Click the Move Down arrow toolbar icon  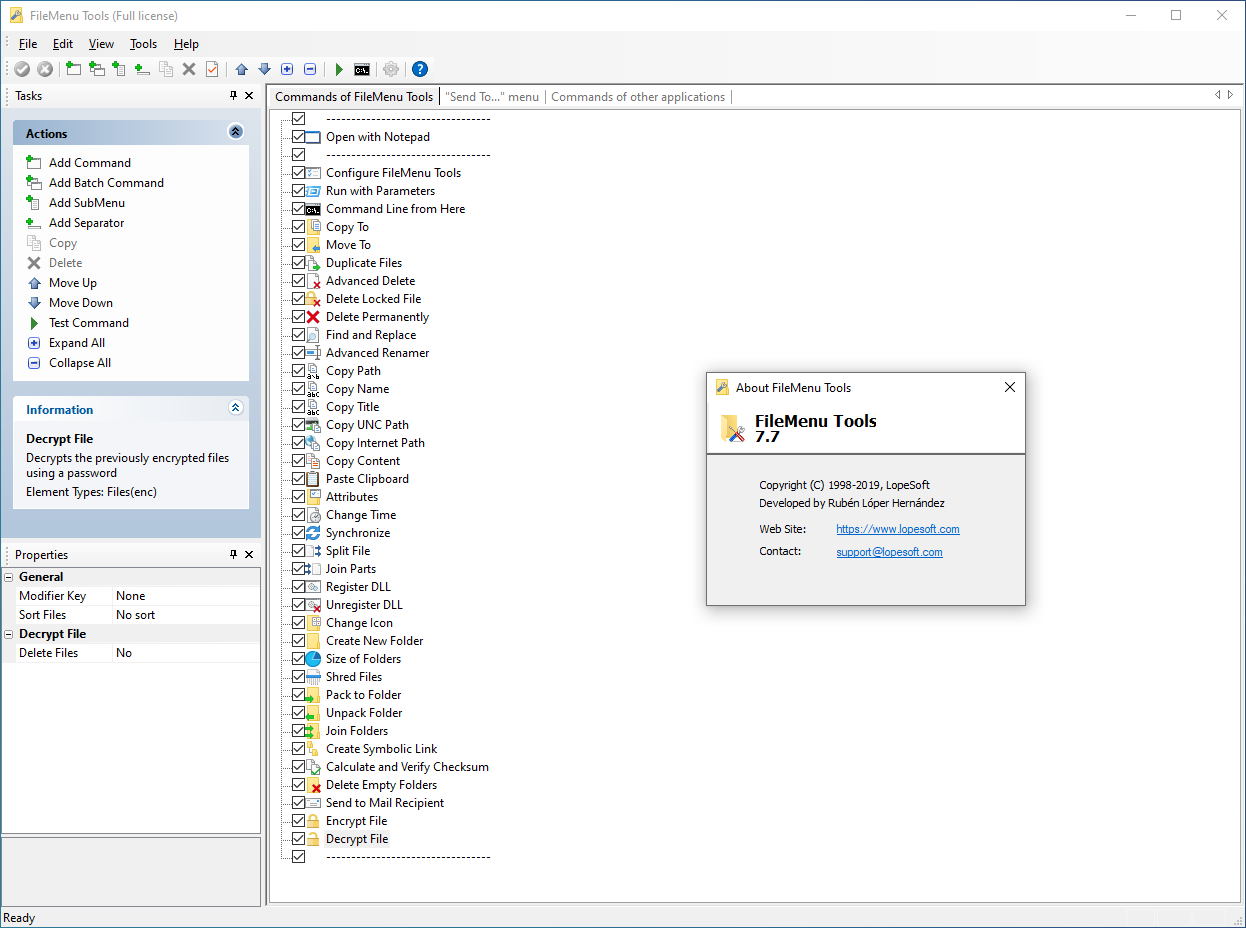tap(264, 69)
